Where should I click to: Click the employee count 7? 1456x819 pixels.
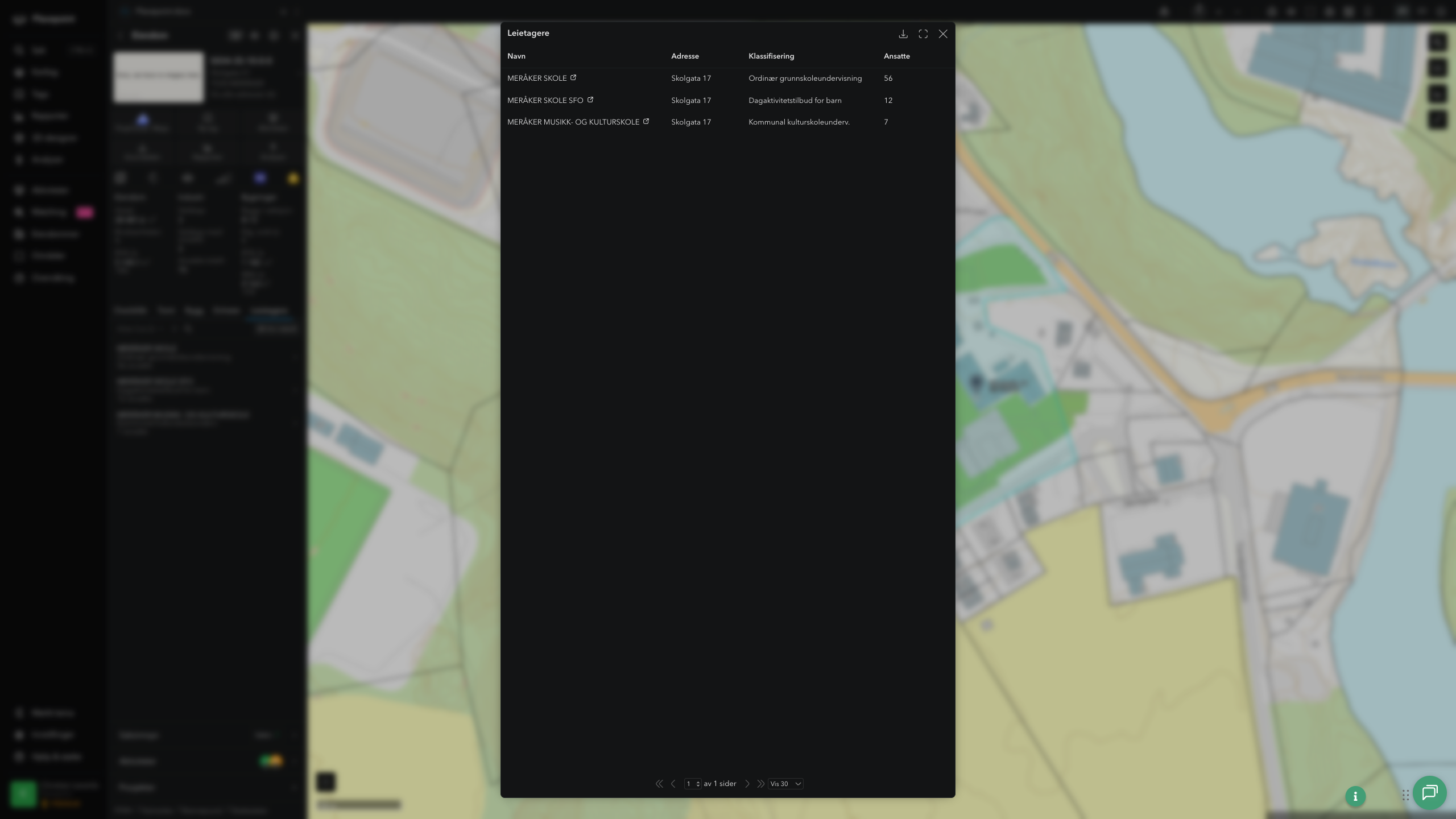(x=886, y=122)
